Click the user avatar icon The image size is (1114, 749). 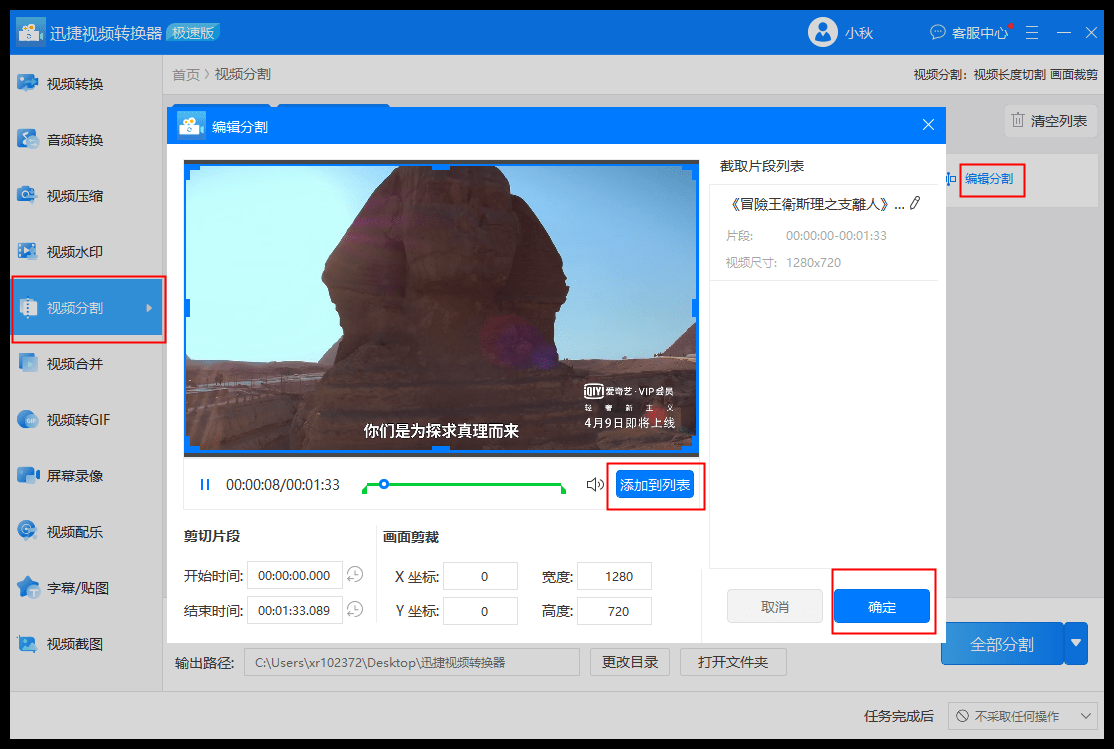823,32
